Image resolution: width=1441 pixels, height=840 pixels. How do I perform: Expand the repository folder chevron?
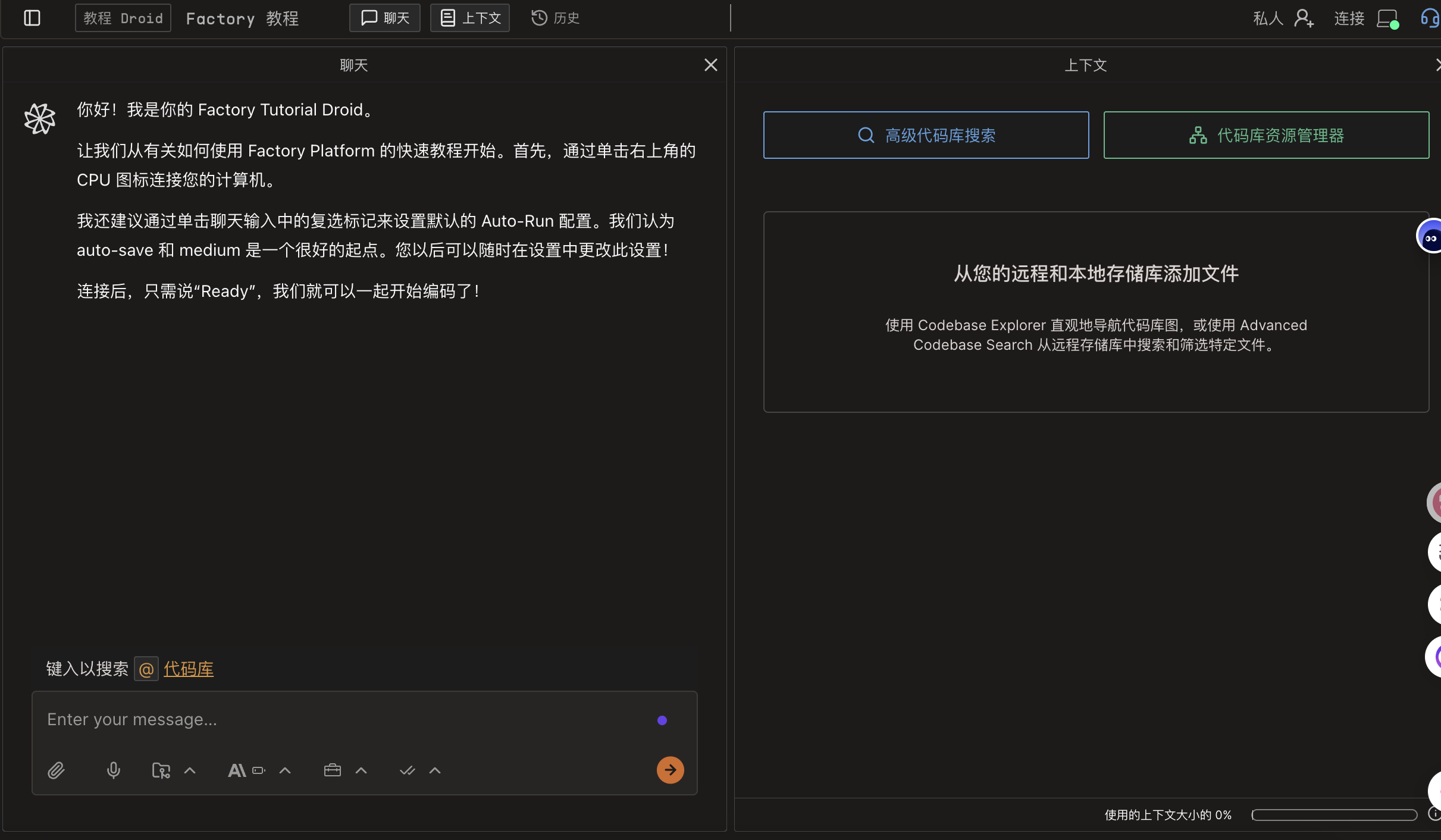click(x=190, y=770)
